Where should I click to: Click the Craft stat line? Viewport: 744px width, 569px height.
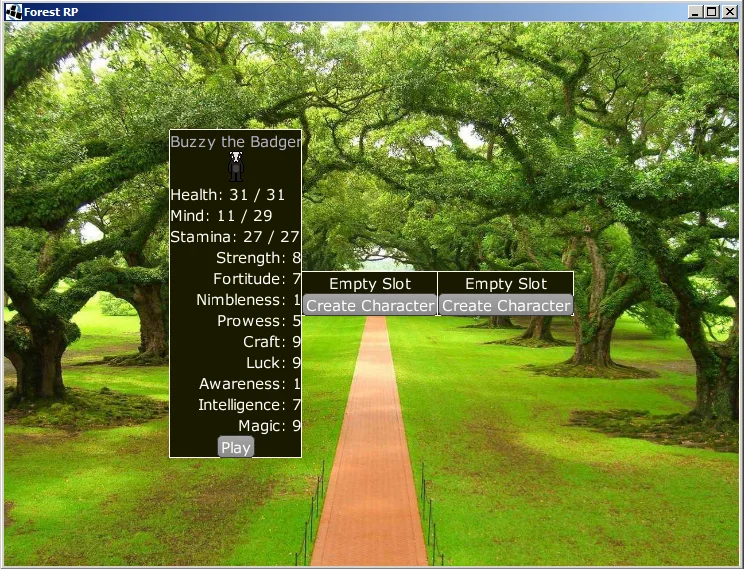[272, 341]
